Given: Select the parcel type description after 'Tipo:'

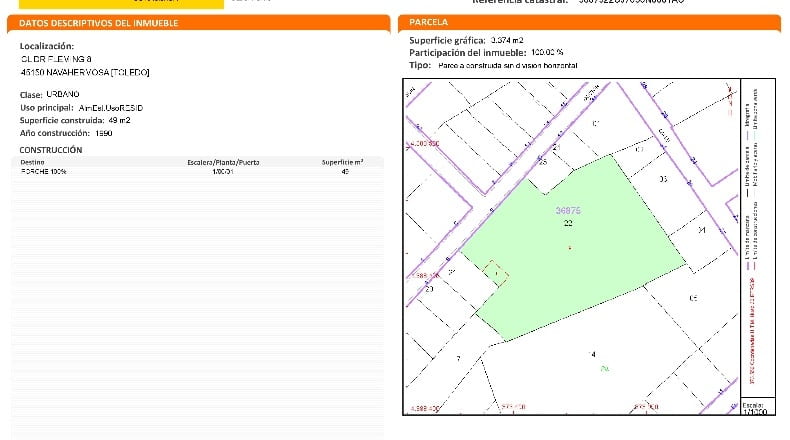Looking at the screenshot, I should pyautogui.click(x=508, y=66).
